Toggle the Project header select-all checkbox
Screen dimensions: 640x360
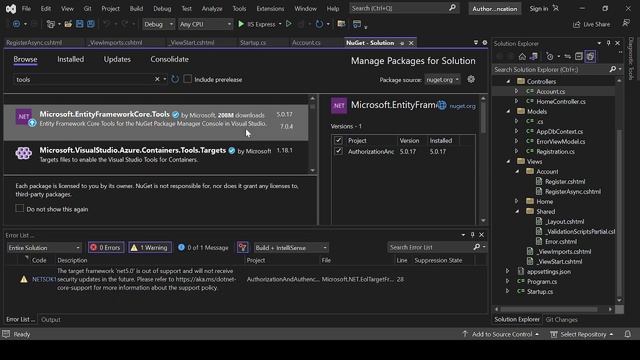(x=338, y=140)
